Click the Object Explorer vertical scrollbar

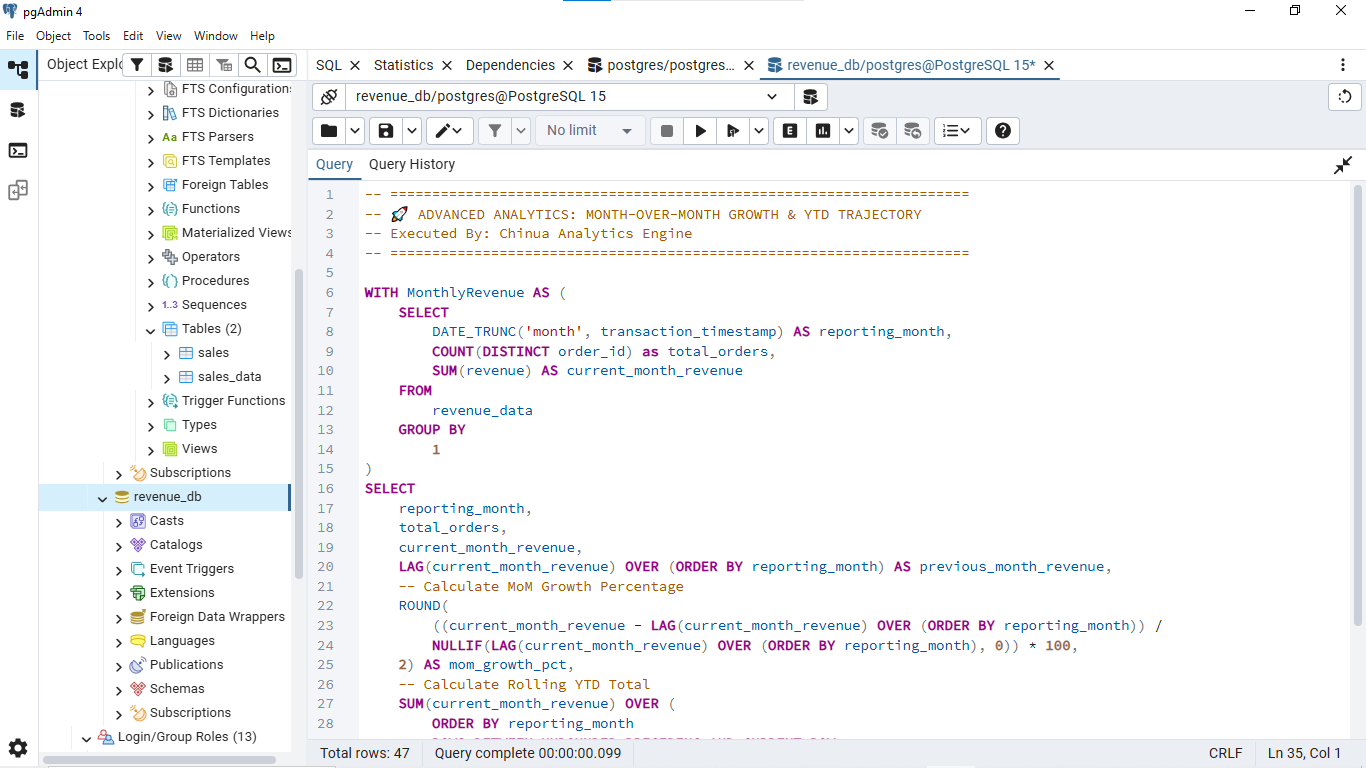point(298,424)
